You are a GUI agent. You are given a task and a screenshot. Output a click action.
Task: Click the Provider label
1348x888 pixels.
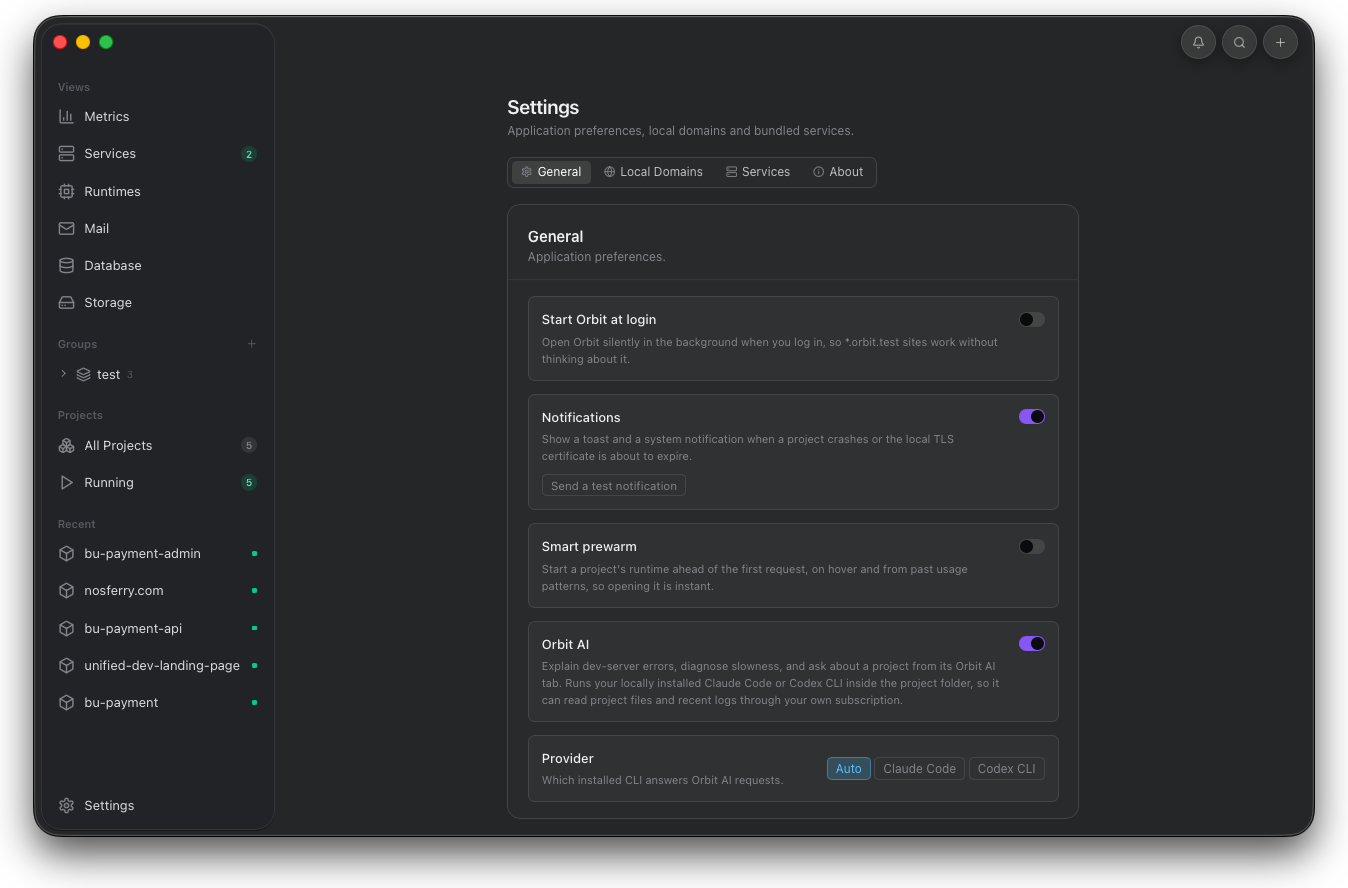pyautogui.click(x=568, y=758)
